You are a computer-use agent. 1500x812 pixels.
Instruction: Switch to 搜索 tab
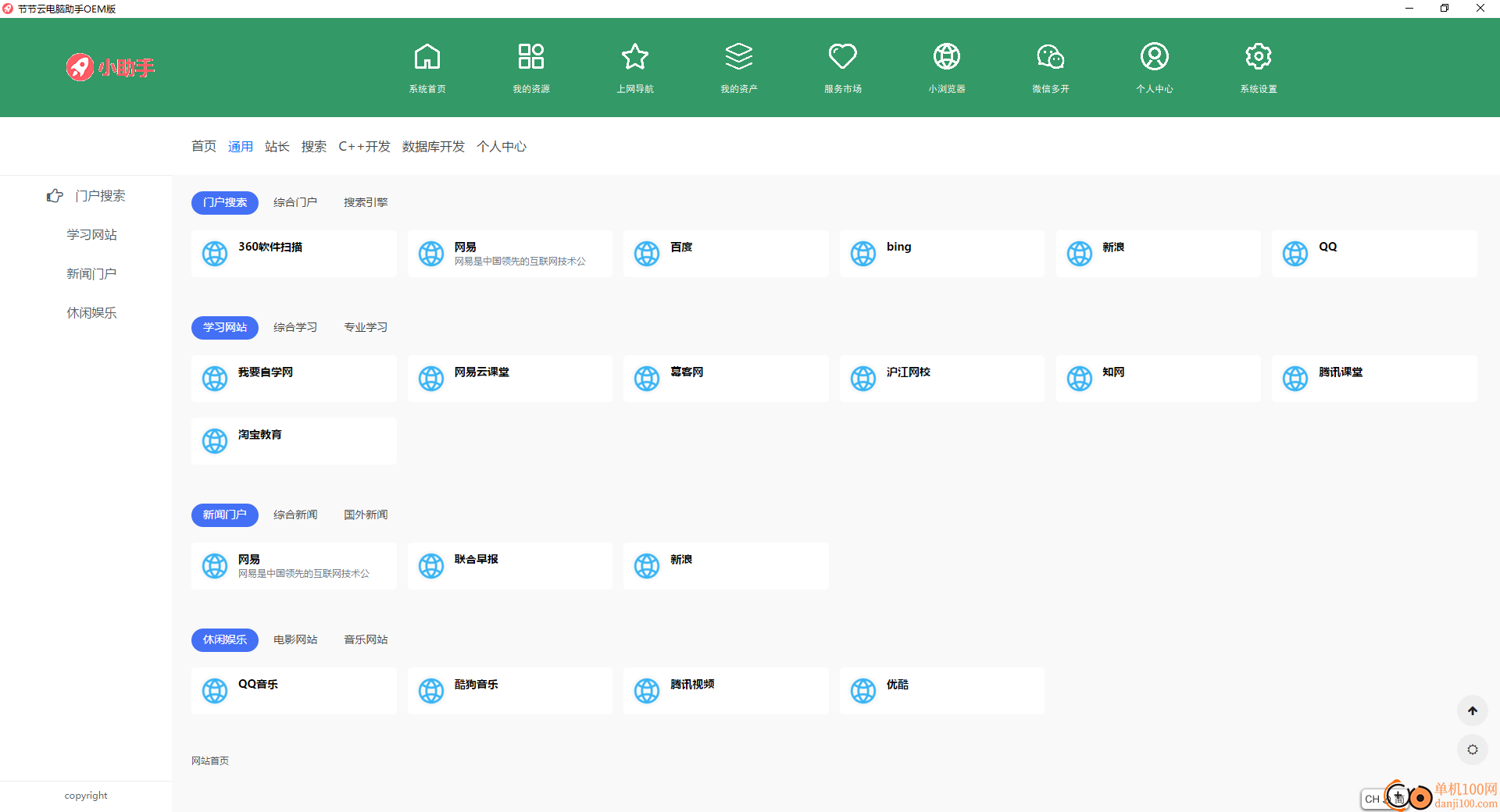(314, 146)
